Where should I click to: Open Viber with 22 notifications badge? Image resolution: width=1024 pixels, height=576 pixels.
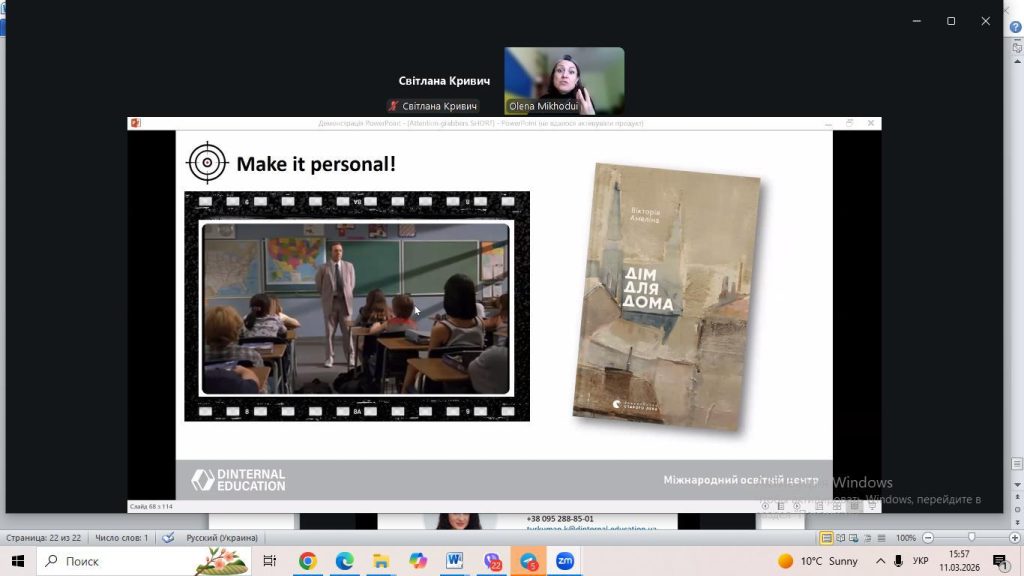click(x=492, y=561)
